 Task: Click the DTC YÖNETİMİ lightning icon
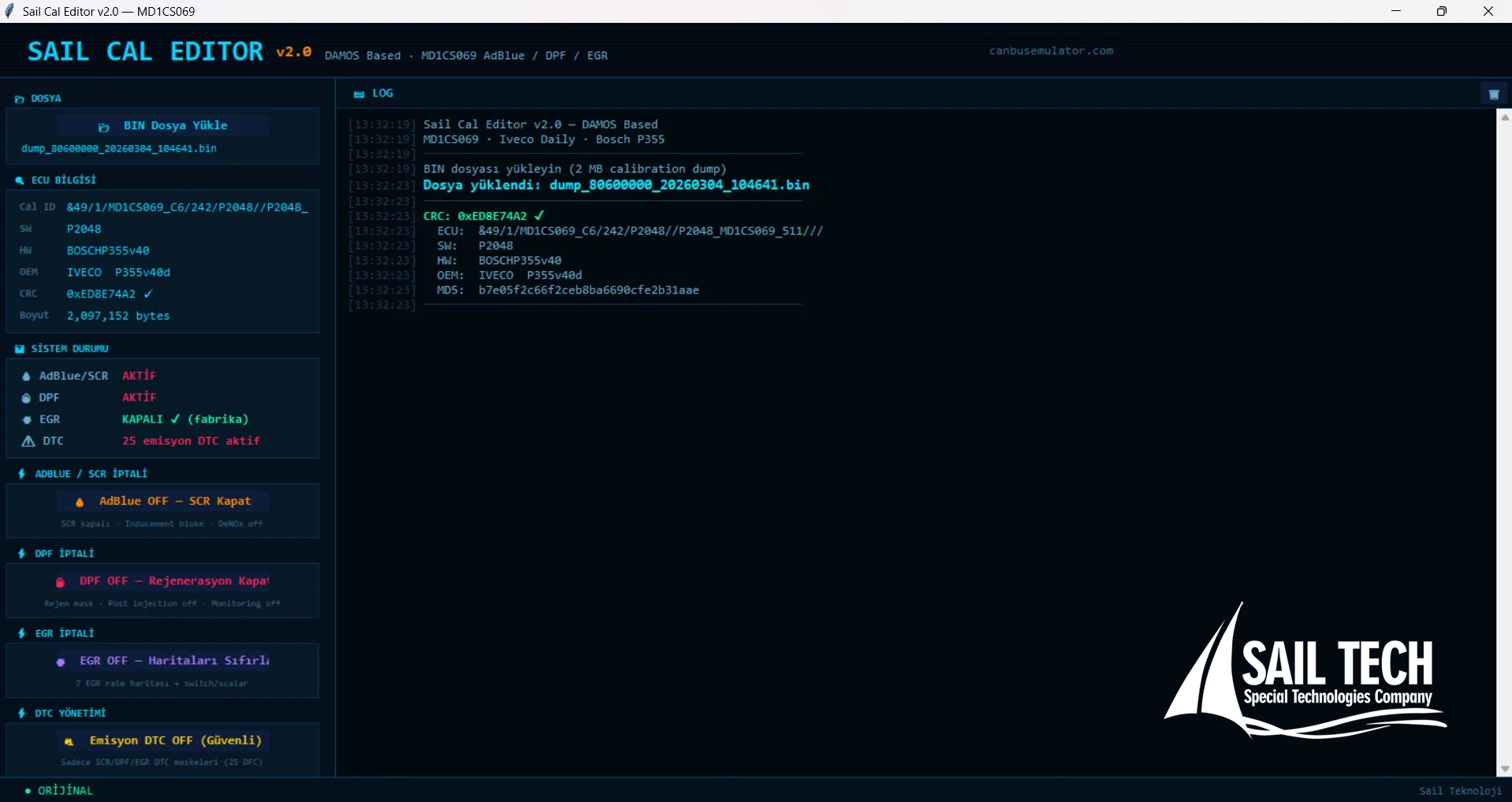pyautogui.click(x=21, y=713)
